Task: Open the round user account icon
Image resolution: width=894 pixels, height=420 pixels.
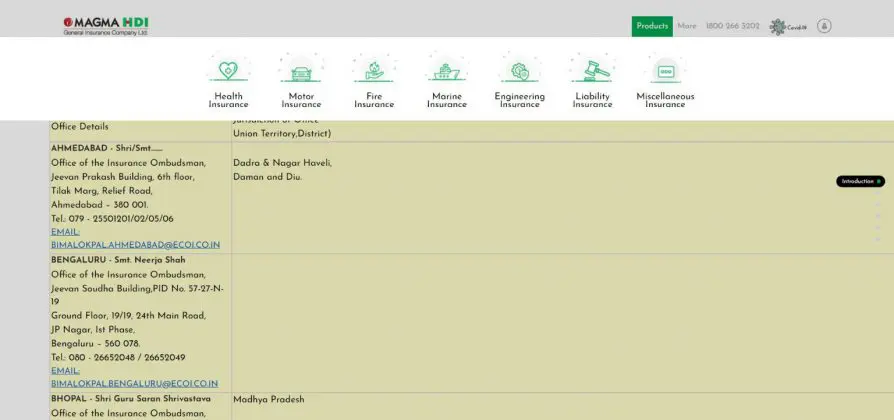Action: click(824, 26)
